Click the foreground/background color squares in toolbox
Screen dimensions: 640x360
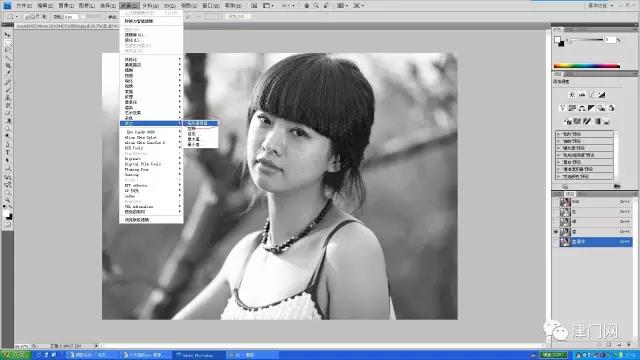[x=7, y=214]
